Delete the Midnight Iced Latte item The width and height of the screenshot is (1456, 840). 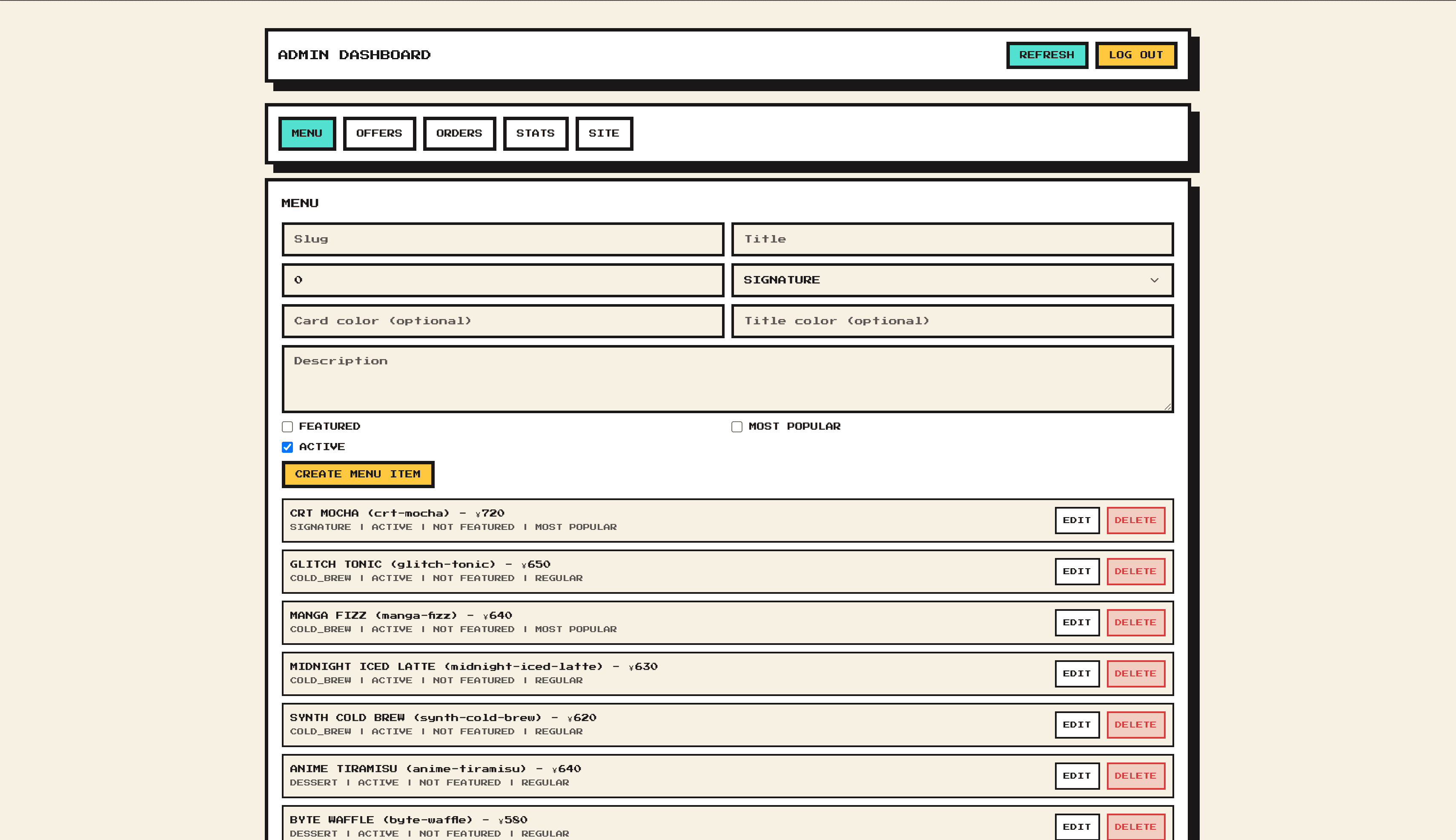1135,674
